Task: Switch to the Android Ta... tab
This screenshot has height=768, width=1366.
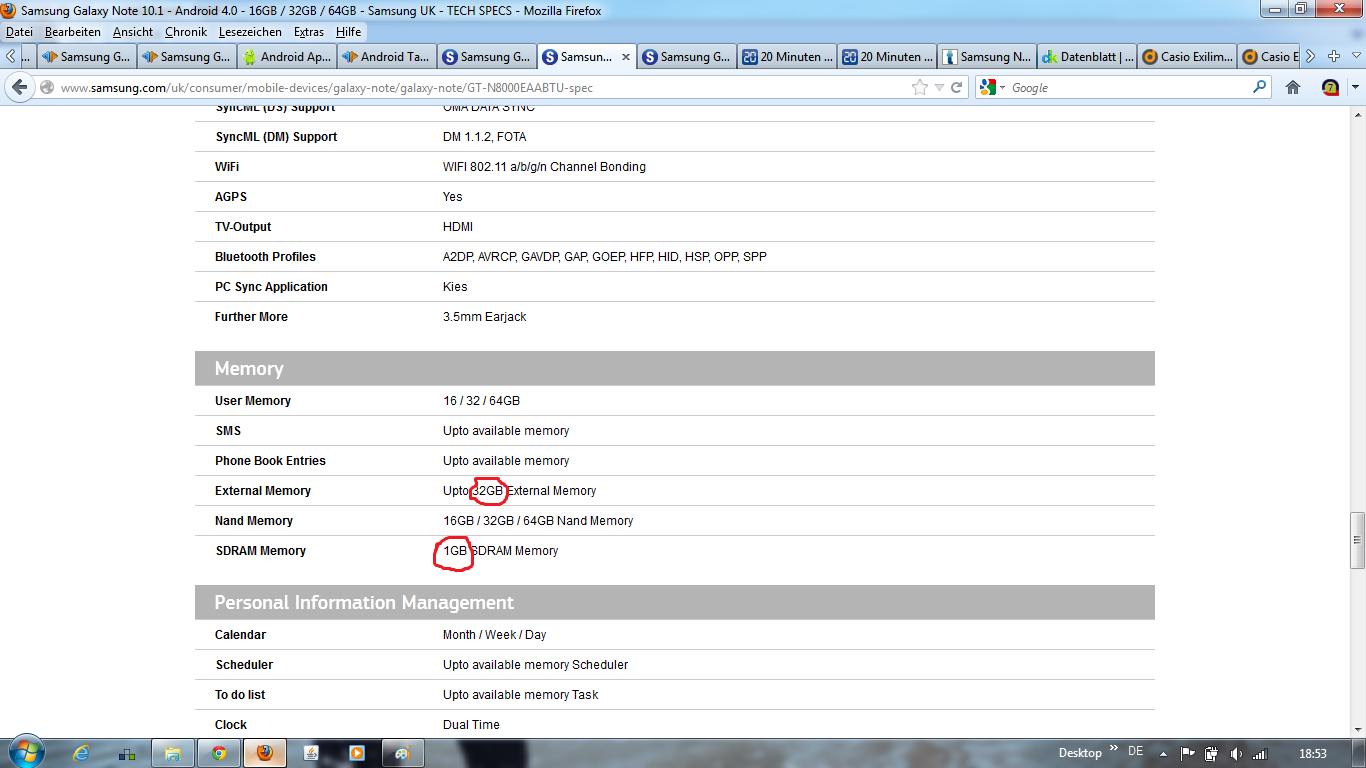Action: coord(387,57)
